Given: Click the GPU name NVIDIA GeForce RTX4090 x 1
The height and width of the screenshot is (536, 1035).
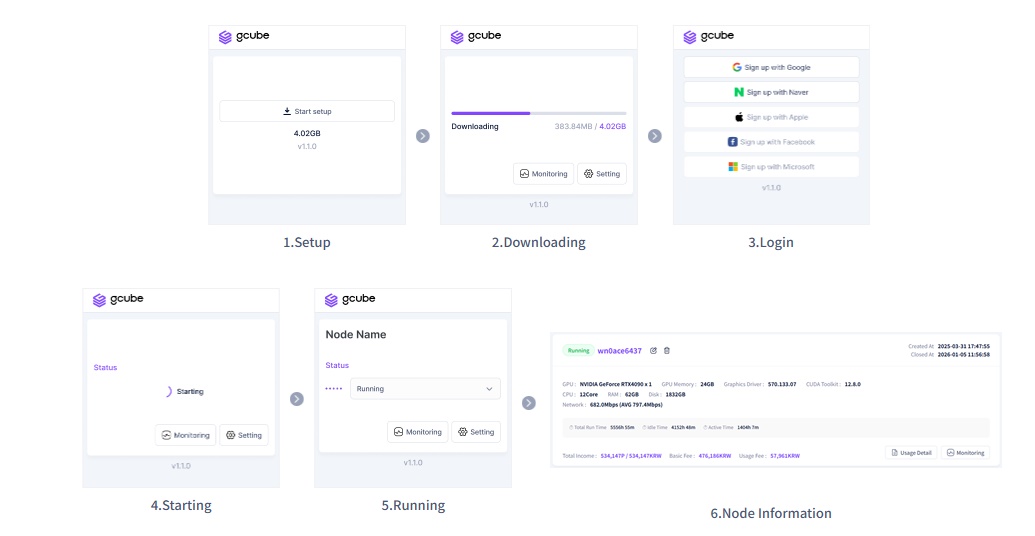Looking at the screenshot, I should click(x=616, y=384).
